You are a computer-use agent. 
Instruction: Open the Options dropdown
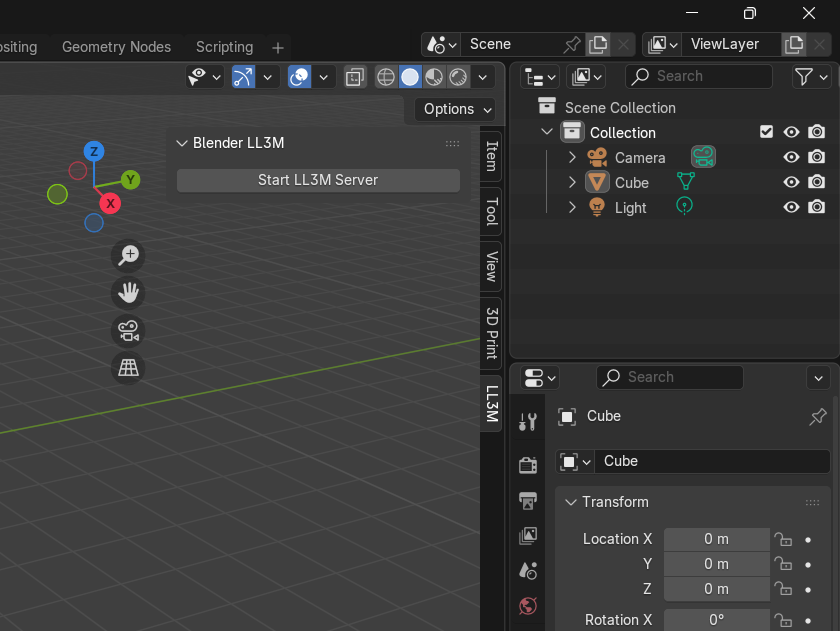pos(455,109)
